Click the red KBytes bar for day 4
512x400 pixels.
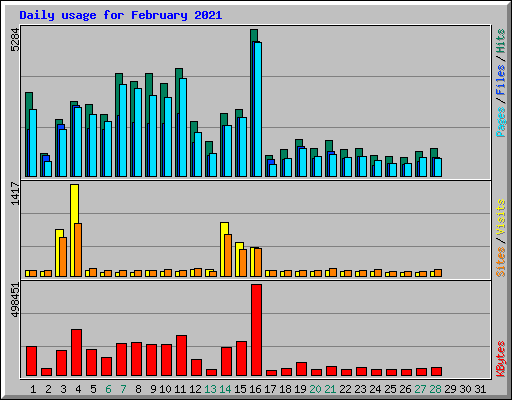click(76, 353)
